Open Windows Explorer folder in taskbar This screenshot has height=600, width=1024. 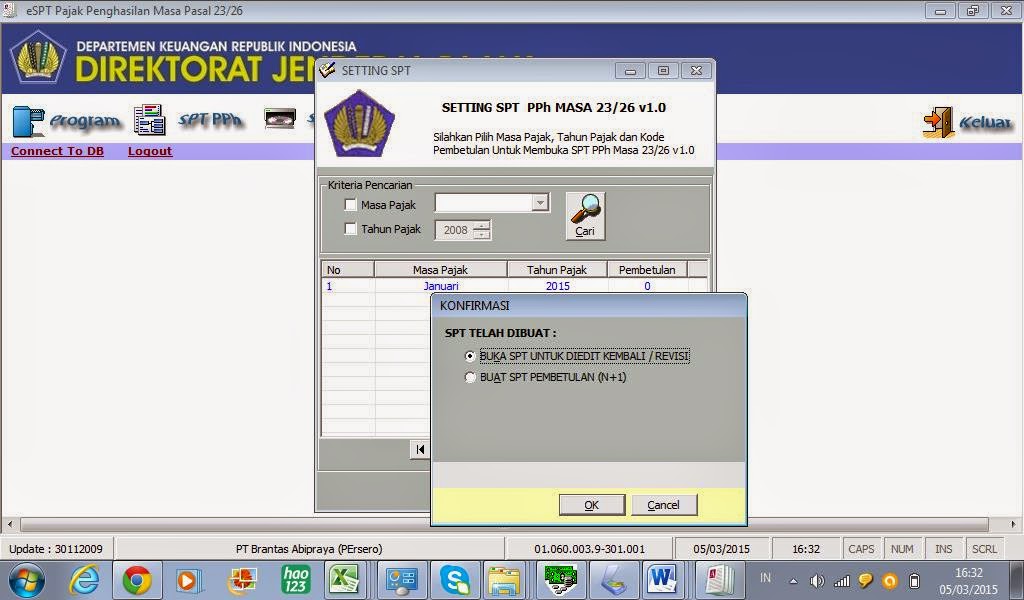(504, 580)
